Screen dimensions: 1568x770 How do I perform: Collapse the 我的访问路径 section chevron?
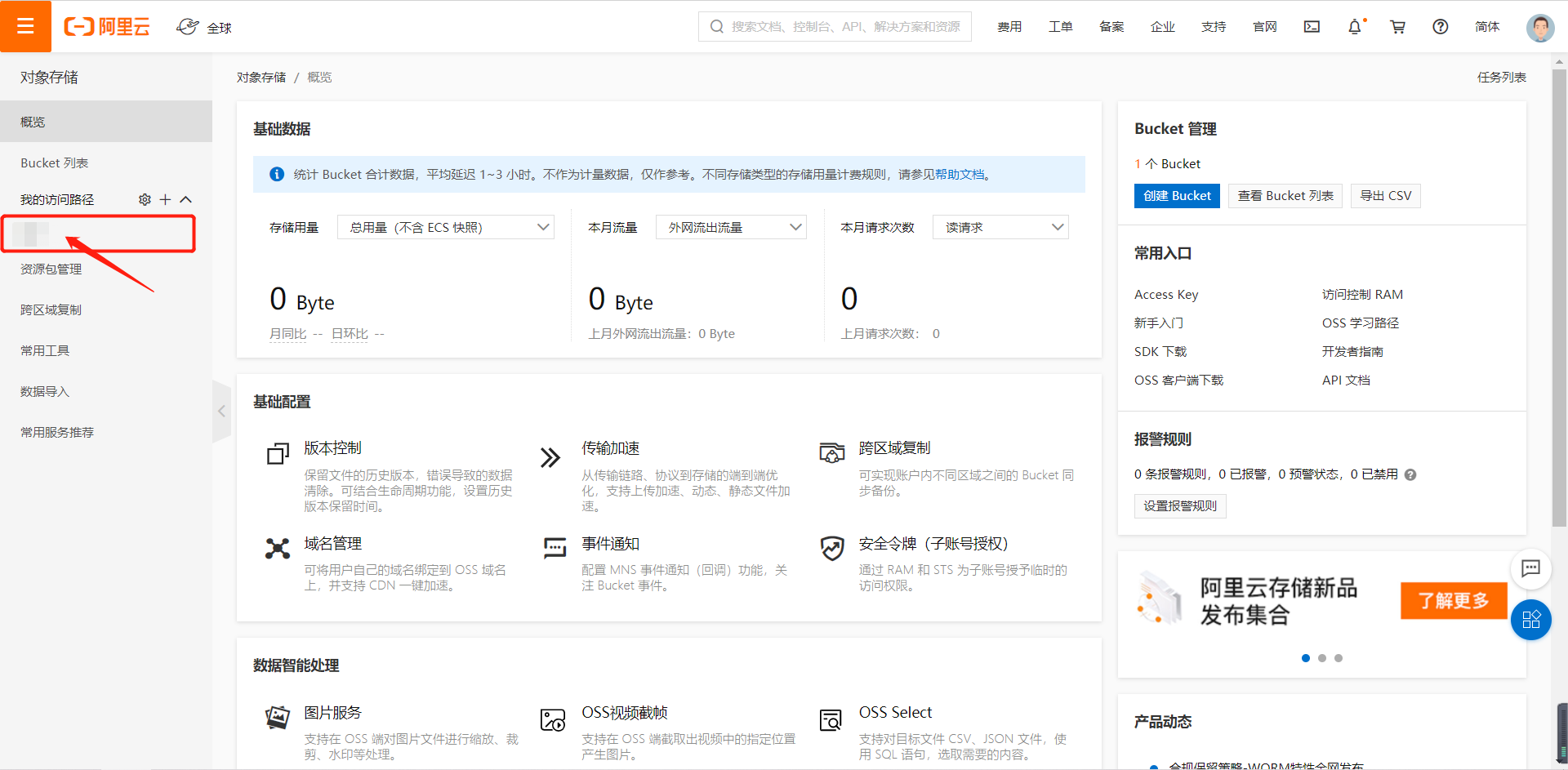click(x=185, y=199)
